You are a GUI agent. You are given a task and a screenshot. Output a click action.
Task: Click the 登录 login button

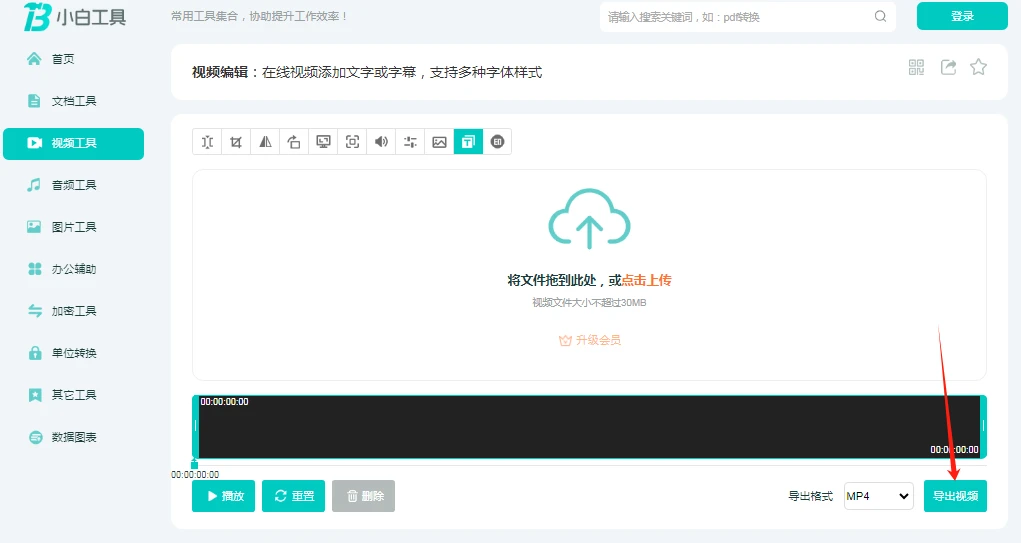[x=962, y=16]
